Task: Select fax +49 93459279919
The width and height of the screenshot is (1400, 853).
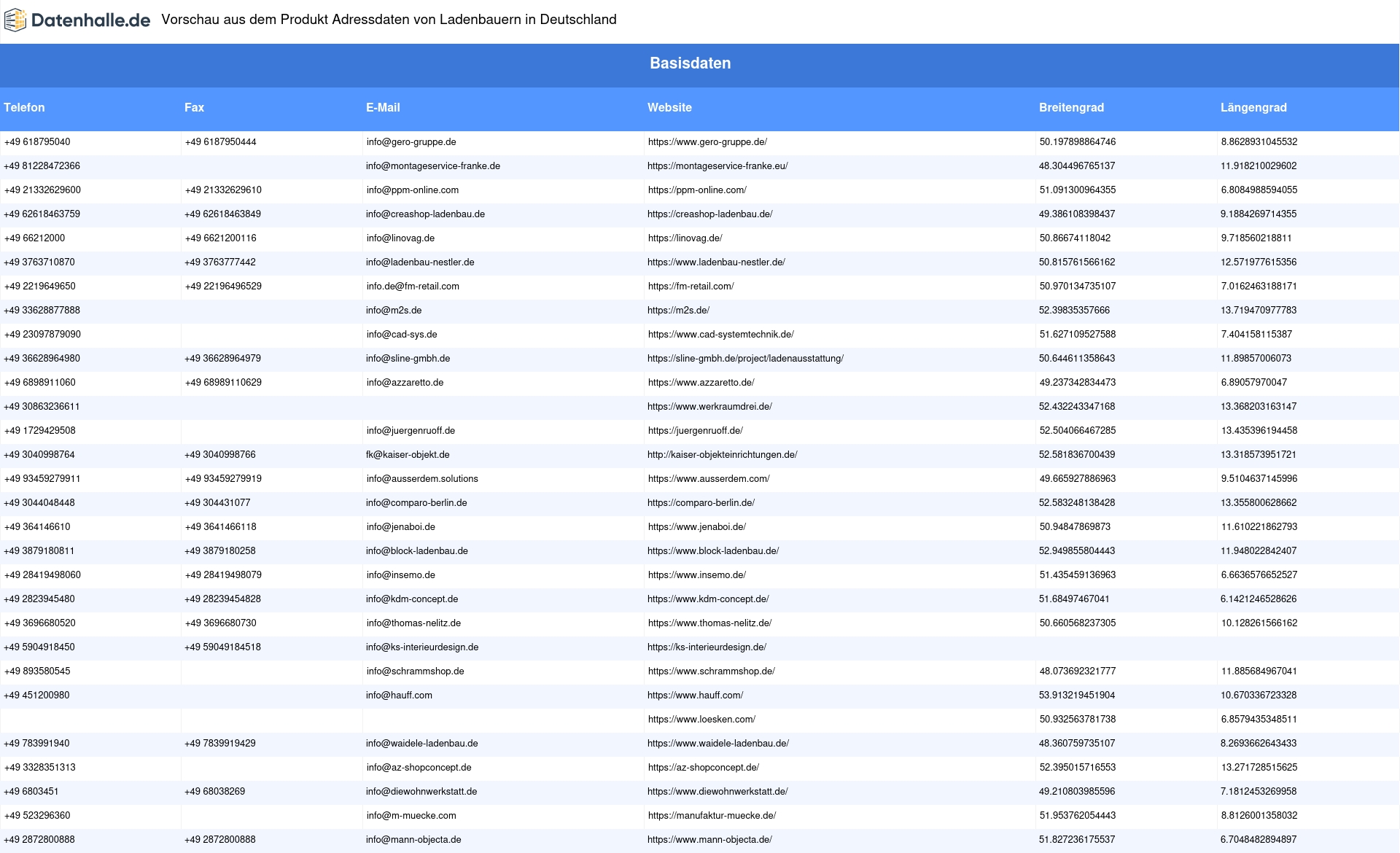Action: pyautogui.click(x=223, y=479)
